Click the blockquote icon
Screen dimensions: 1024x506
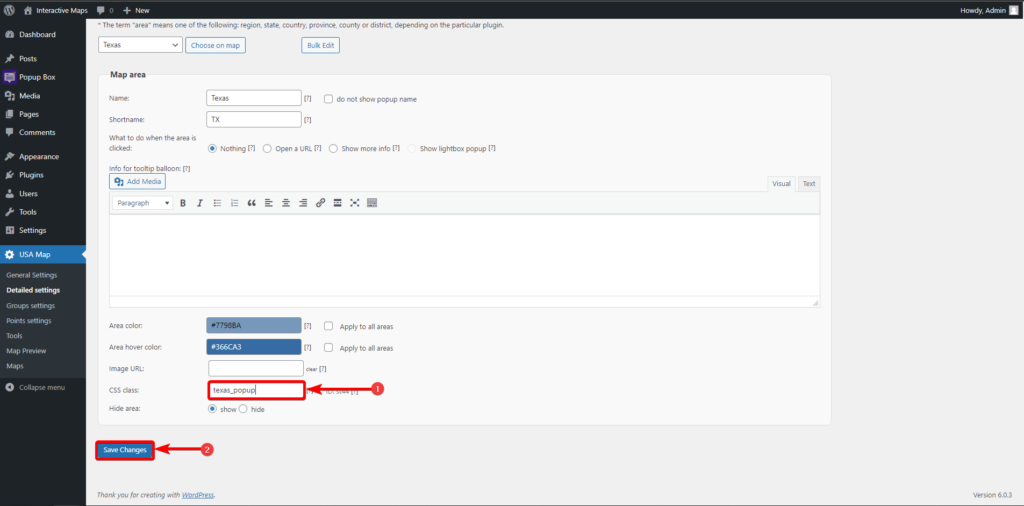251,203
